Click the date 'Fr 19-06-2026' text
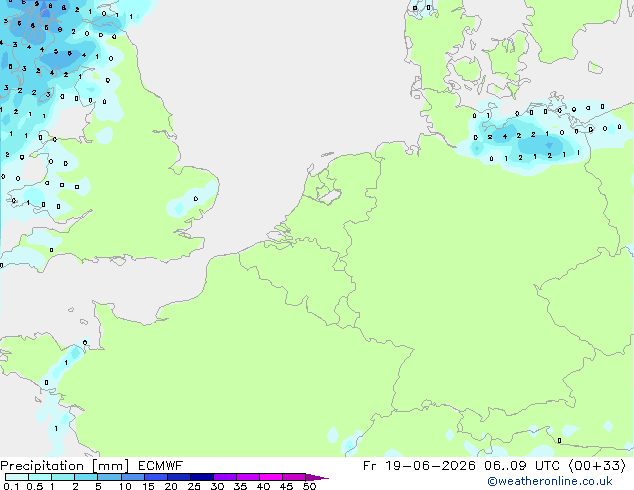Image resolution: width=634 pixels, height=490 pixels. point(419,466)
